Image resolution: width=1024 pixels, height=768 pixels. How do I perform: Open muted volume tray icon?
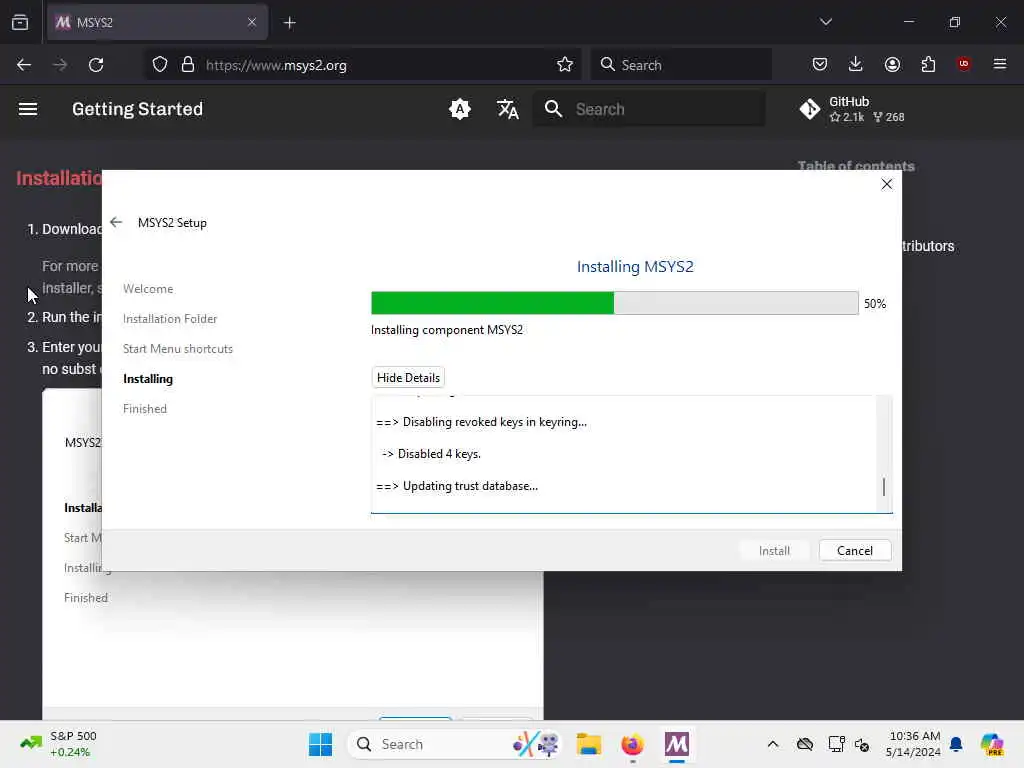coord(862,744)
